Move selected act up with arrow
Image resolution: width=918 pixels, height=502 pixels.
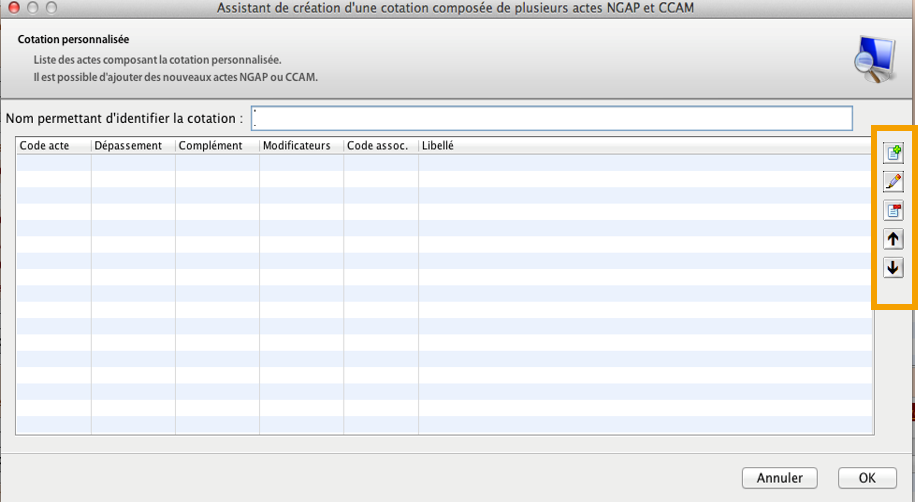(893, 239)
